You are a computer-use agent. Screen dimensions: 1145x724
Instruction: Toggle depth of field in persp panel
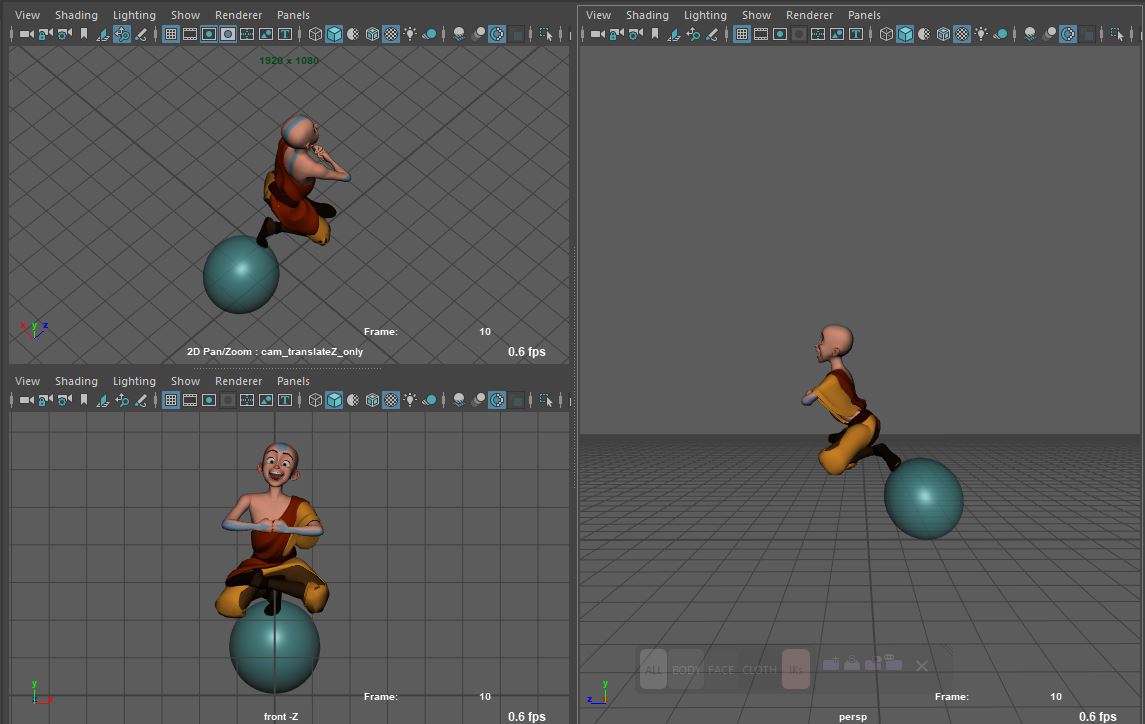pyautogui.click(x=1087, y=34)
